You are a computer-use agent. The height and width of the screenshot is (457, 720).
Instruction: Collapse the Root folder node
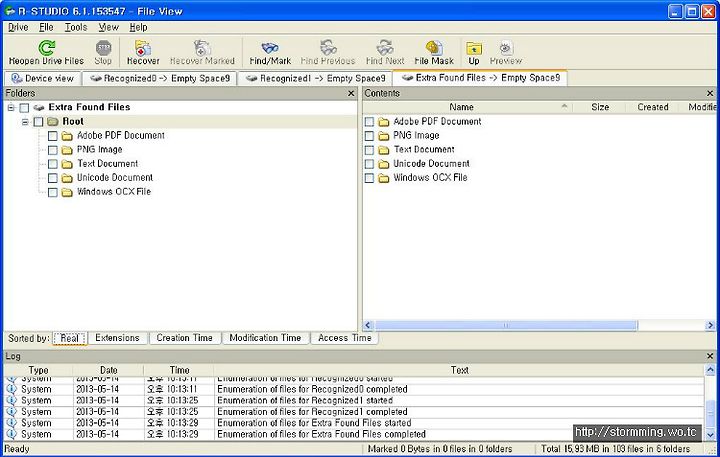[x=25, y=122]
